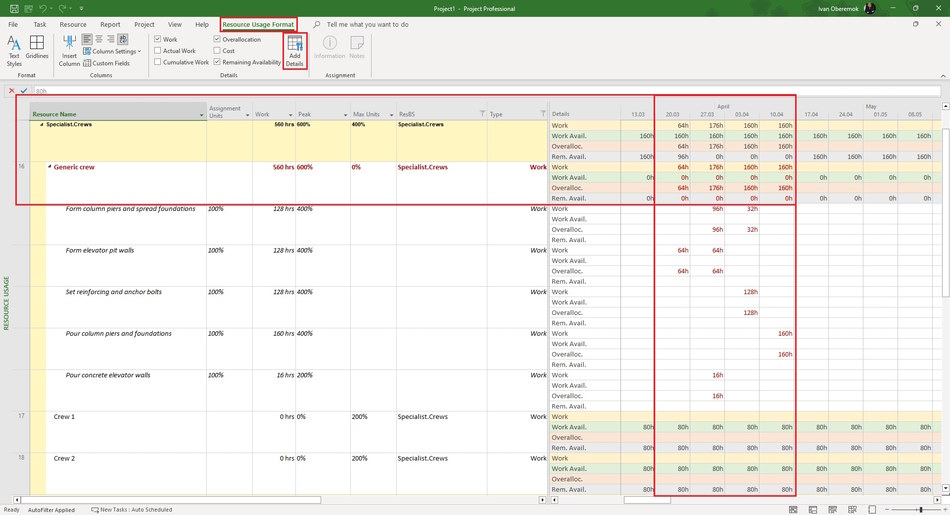Collapse Generic crew resource

pos(50,167)
